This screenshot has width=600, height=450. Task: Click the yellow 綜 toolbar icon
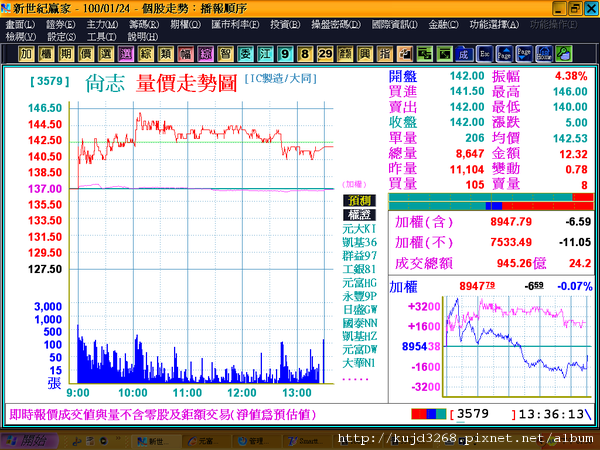145,54
